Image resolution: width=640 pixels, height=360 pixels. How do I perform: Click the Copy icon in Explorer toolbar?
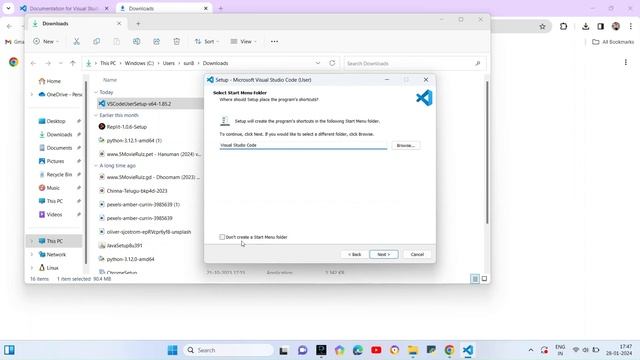pos(96,41)
